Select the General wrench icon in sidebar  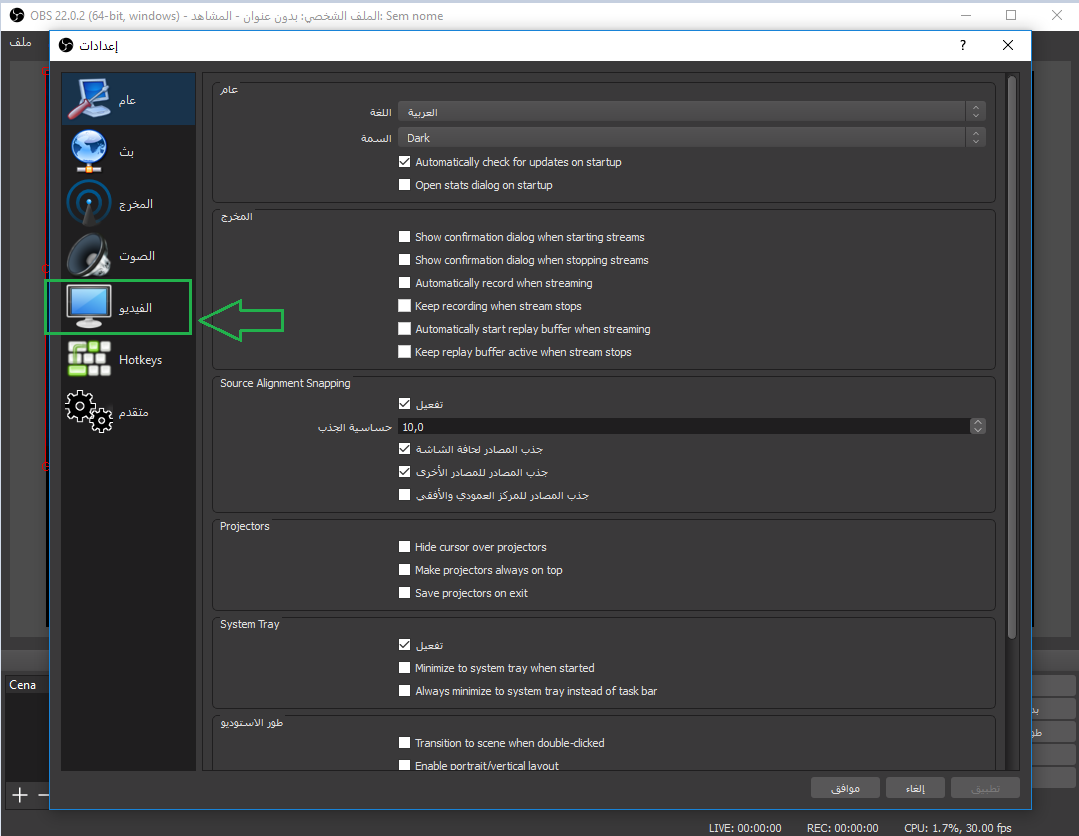(x=88, y=99)
